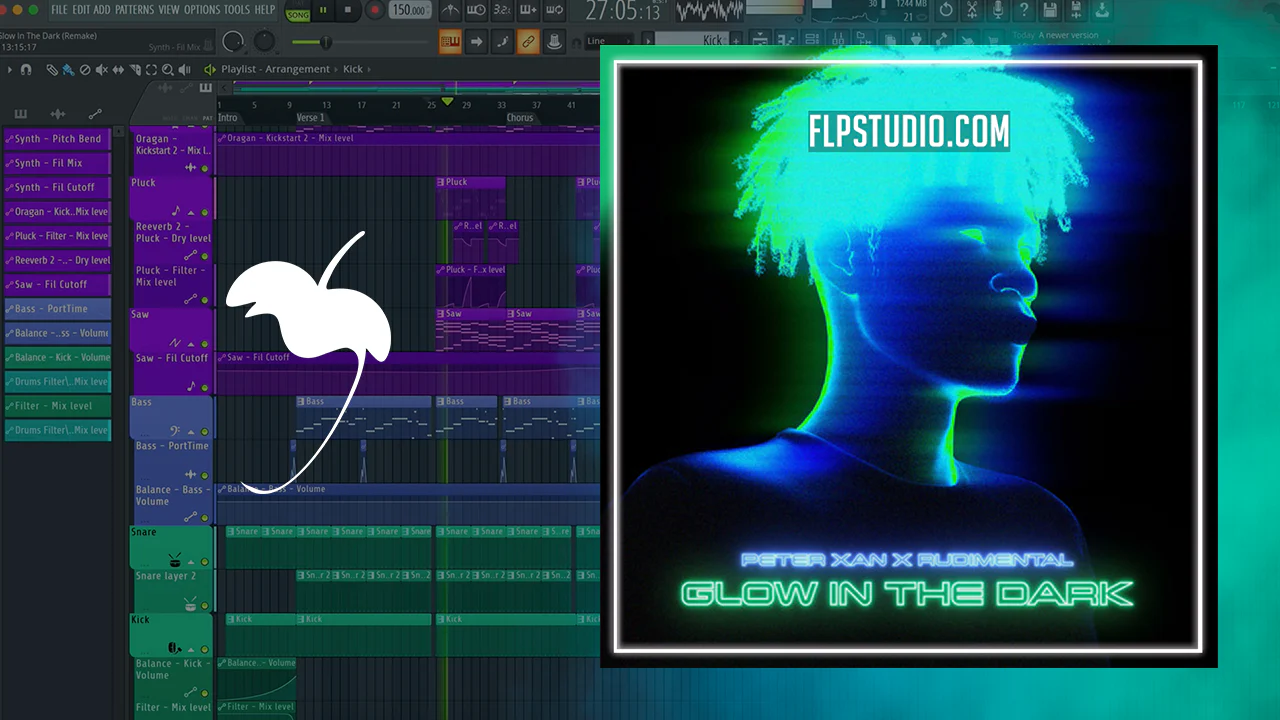This screenshot has width=1280, height=720.
Task: Switch the SONG/PAT mode toggle
Action: (x=298, y=11)
